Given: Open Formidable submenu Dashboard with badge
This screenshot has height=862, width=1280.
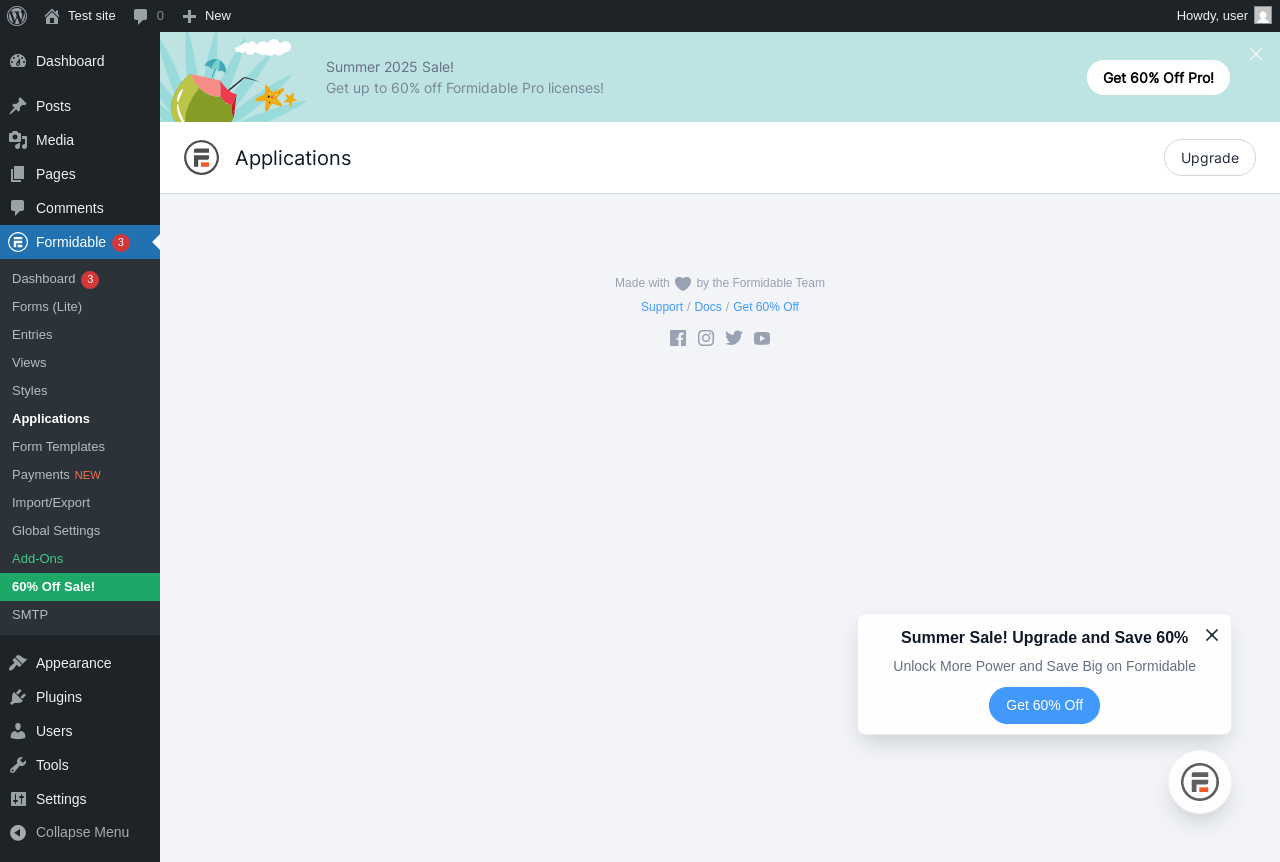Looking at the screenshot, I should (x=80, y=279).
